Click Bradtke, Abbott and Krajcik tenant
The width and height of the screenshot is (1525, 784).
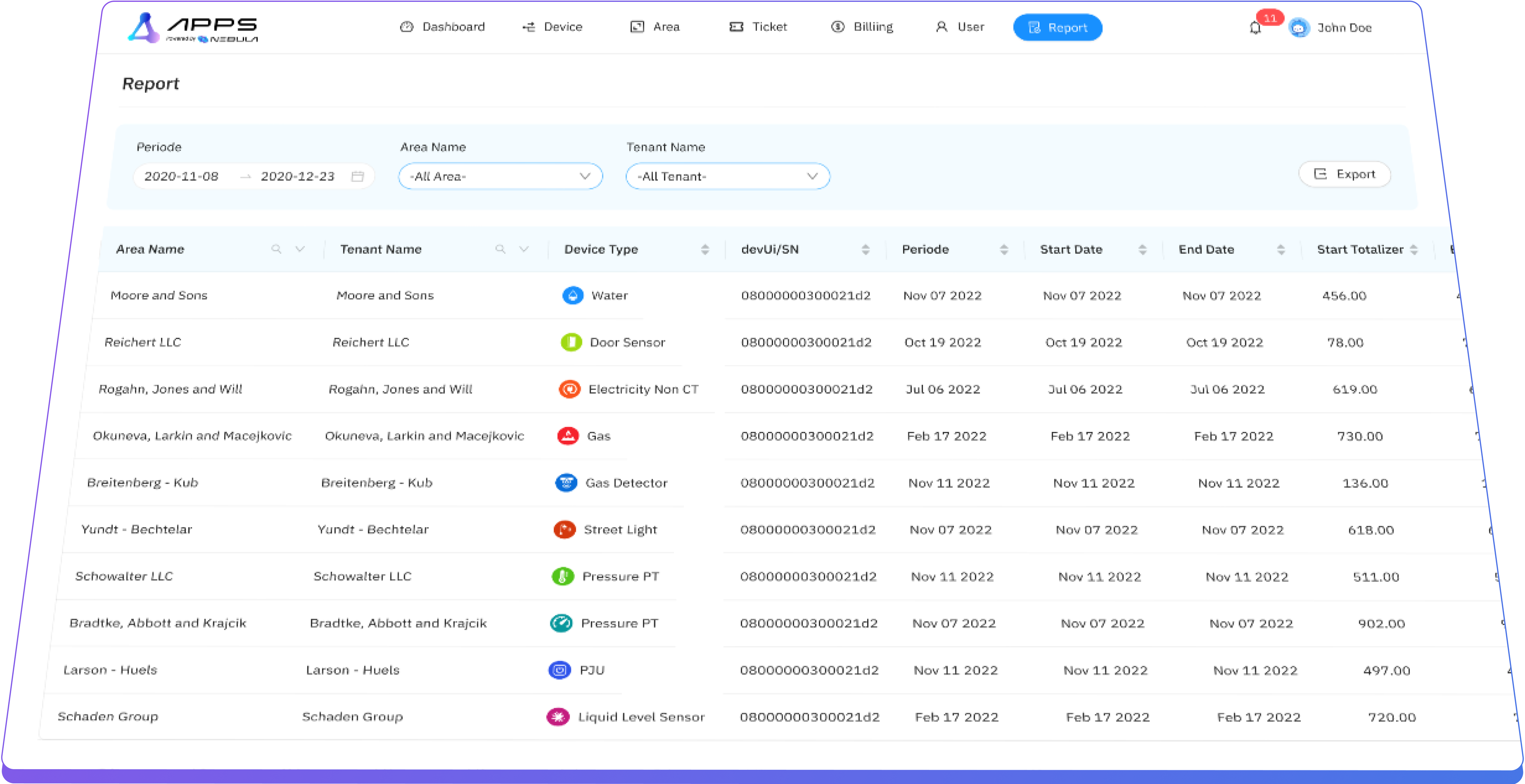pyautogui.click(x=398, y=622)
